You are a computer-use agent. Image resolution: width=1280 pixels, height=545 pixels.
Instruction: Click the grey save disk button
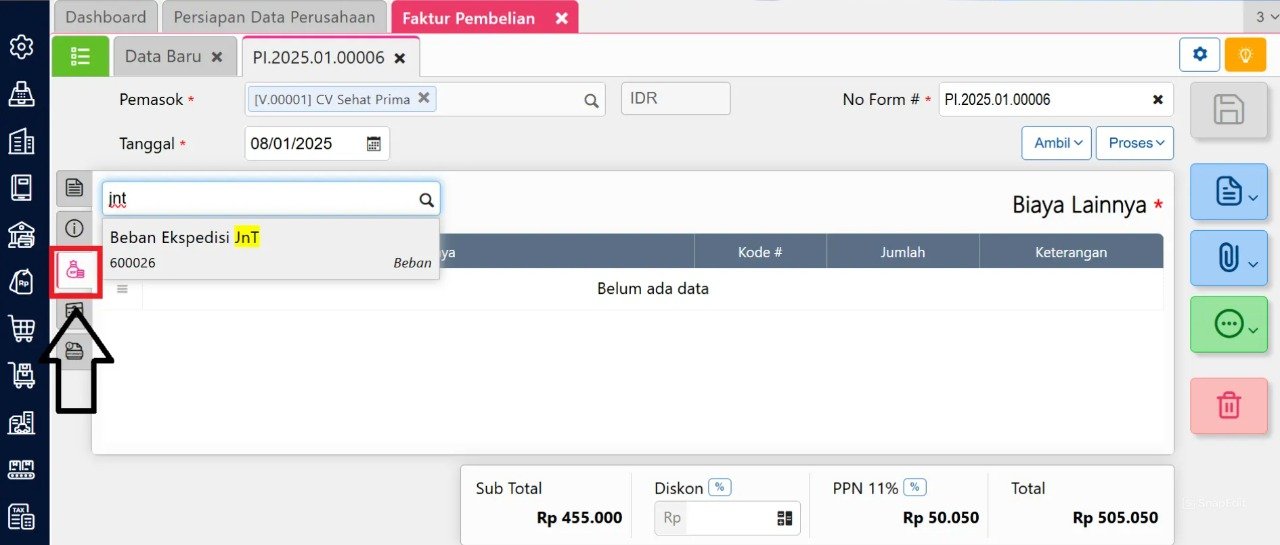pos(1229,110)
